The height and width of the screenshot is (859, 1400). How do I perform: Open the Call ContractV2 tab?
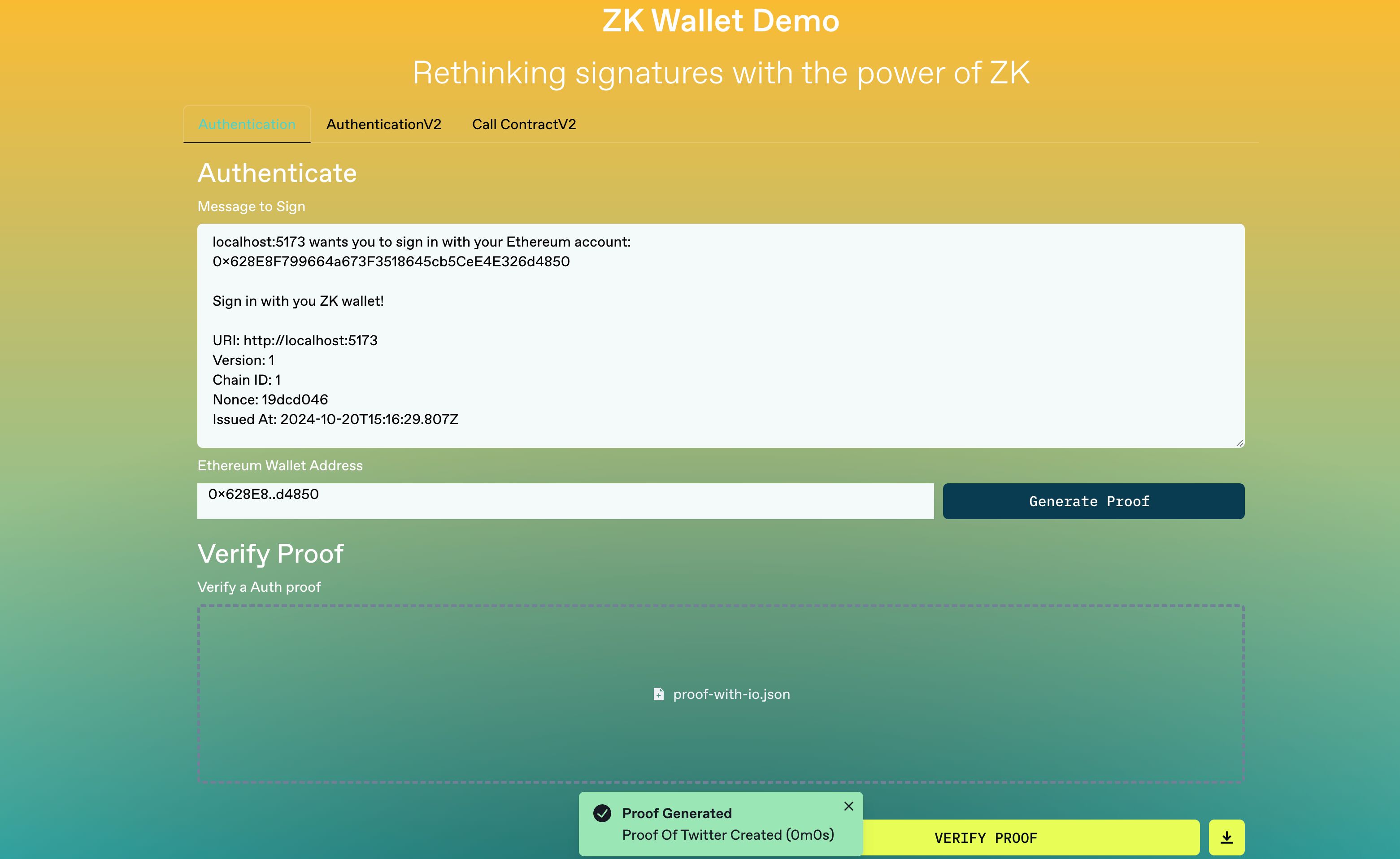[x=524, y=124]
